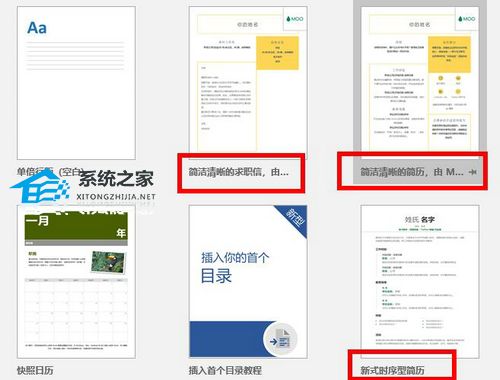Viewport: 500px width, 380px height.
Task: Click the Aa sample text in the blank document
Action: pos(37,28)
